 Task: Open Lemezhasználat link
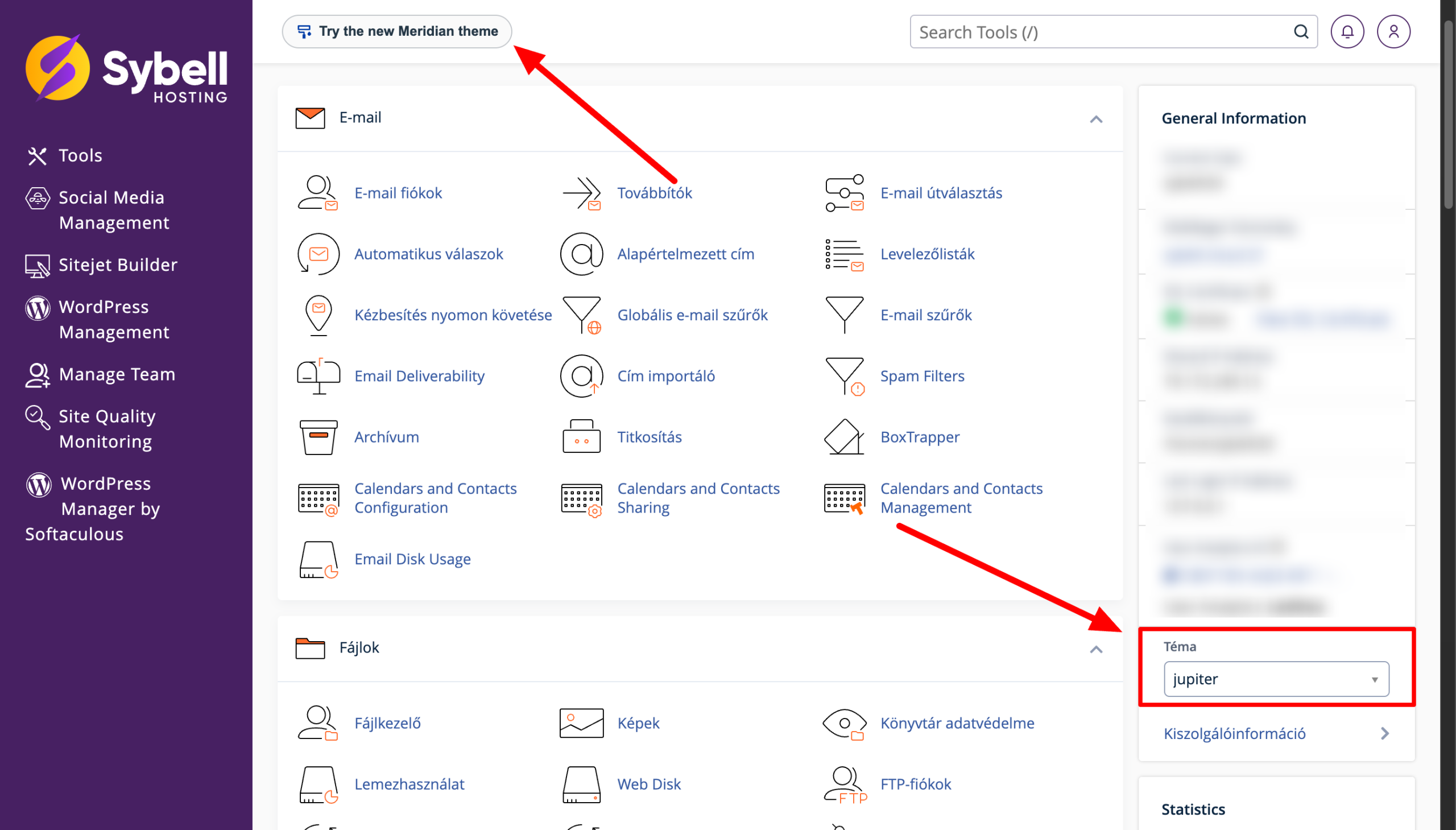point(409,784)
